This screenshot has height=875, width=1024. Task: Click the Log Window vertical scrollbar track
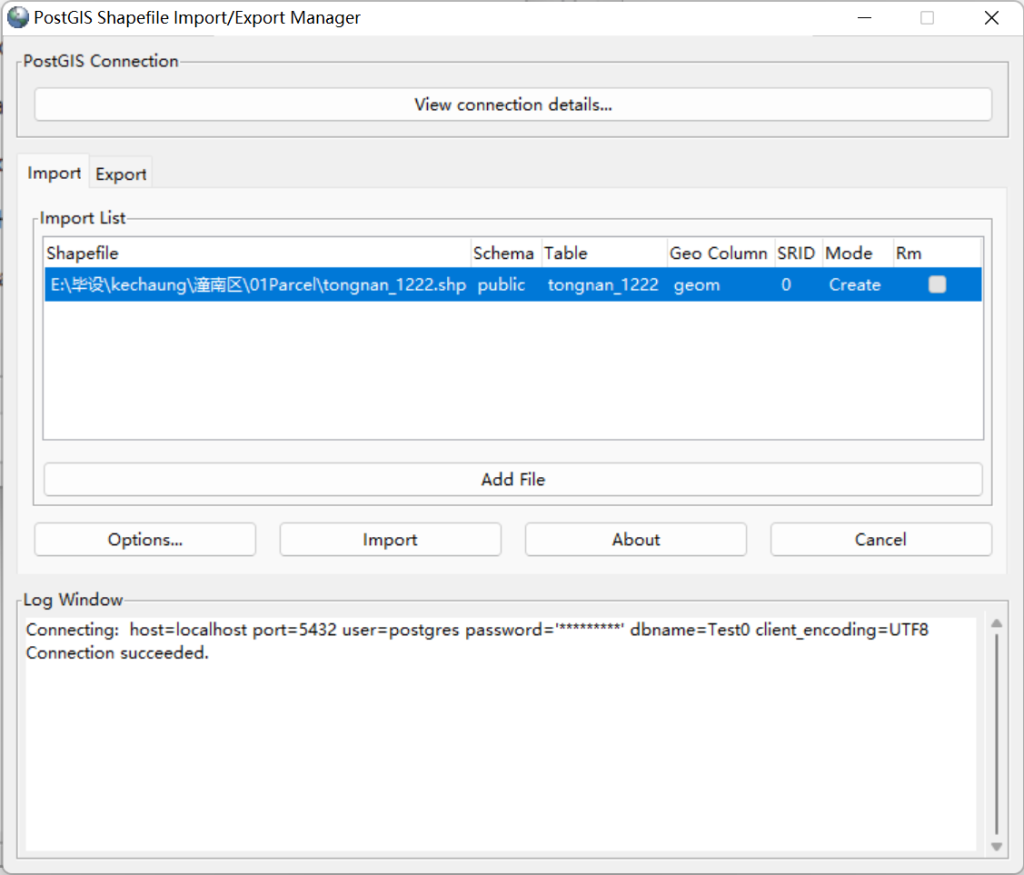tap(997, 735)
